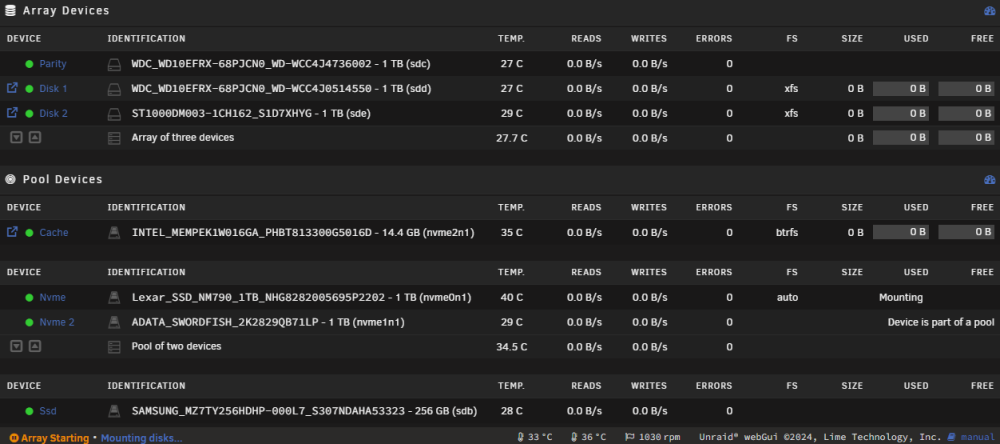Click green status indicator for Parity
The width and height of the screenshot is (1000, 444).
pyautogui.click(x=29, y=64)
